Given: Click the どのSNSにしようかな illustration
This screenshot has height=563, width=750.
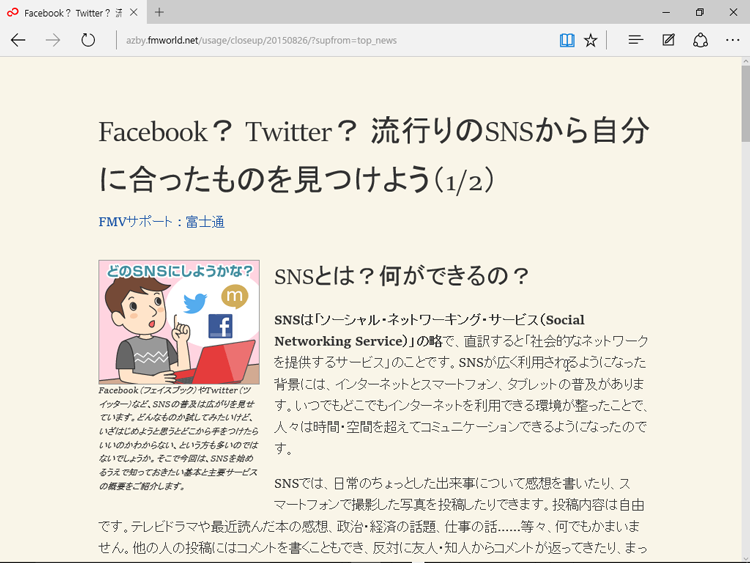Looking at the screenshot, I should pyautogui.click(x=179, y=321).
